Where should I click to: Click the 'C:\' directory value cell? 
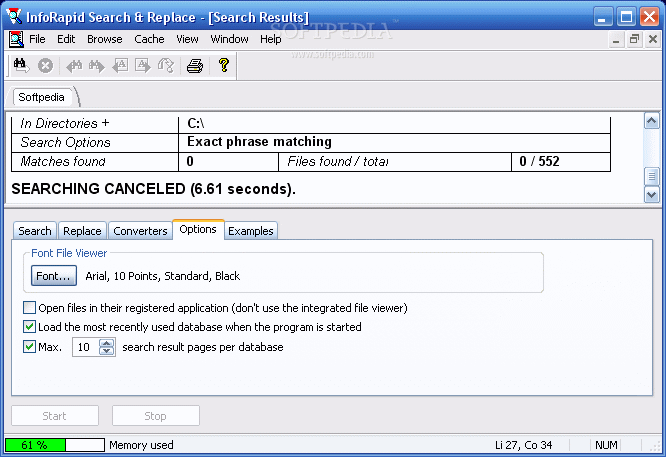pyautogui.click(x=394, y=124)
